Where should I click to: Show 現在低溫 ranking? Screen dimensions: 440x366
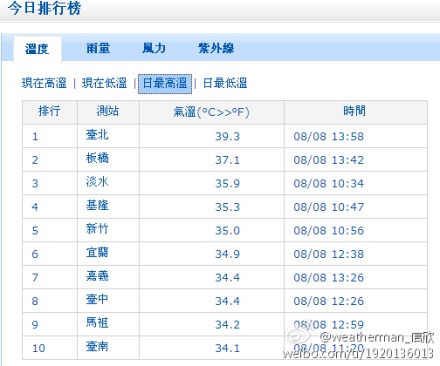point(104,83)
